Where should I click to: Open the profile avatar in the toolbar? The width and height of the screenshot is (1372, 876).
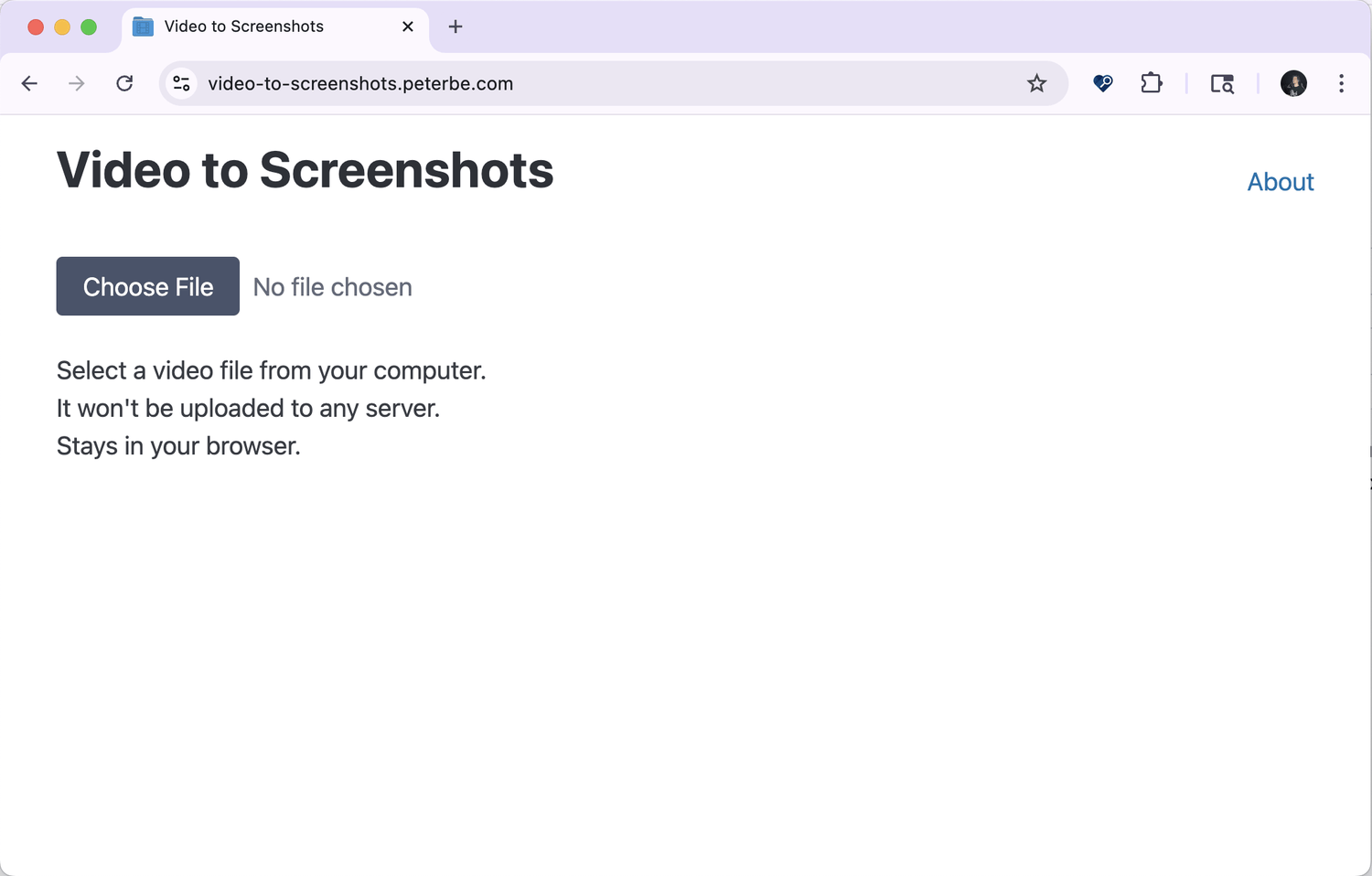[x=1292, y=83]
